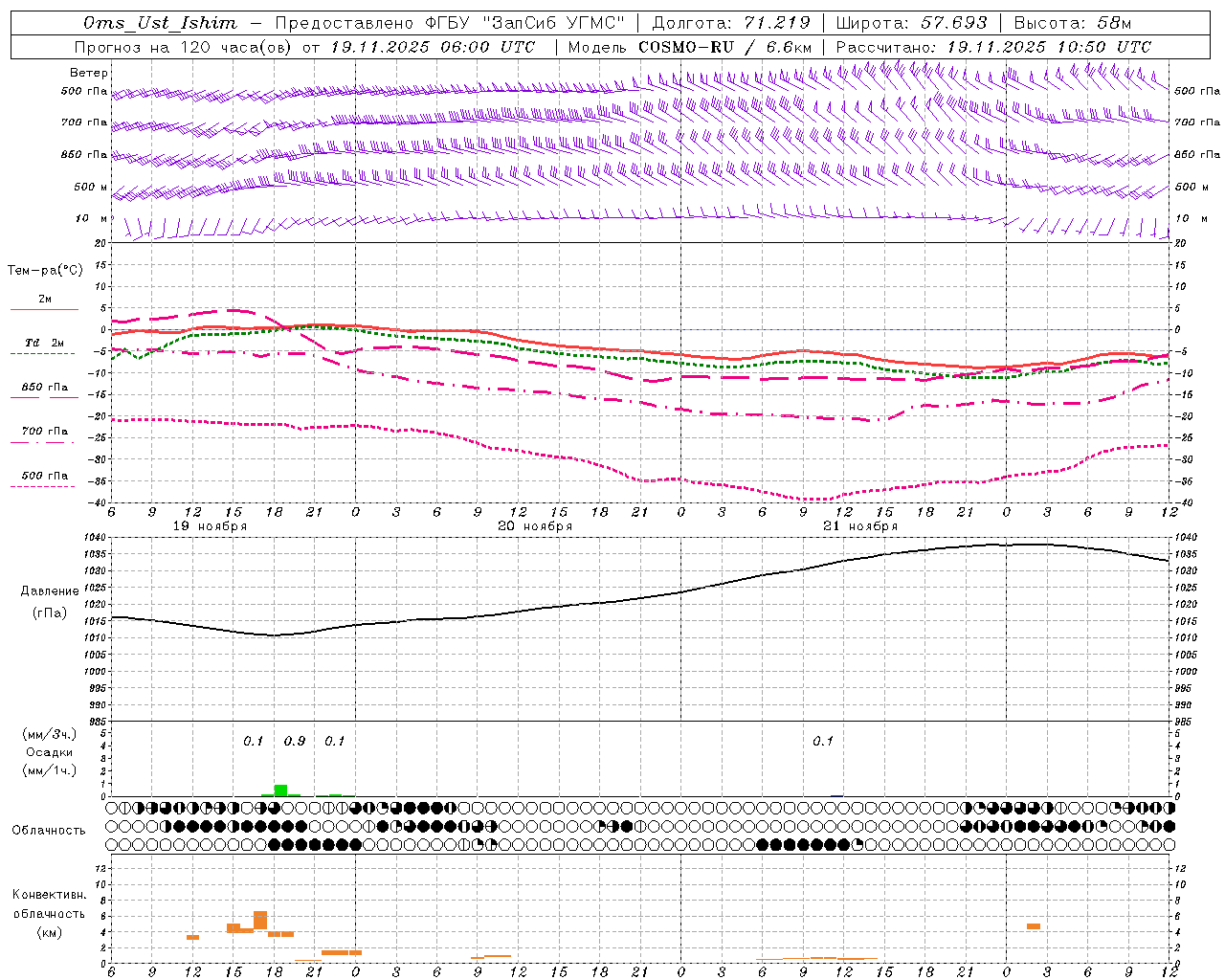Click the 0.9 precipitation amount value
The image size is (1225, 980).
coord(295,741)
